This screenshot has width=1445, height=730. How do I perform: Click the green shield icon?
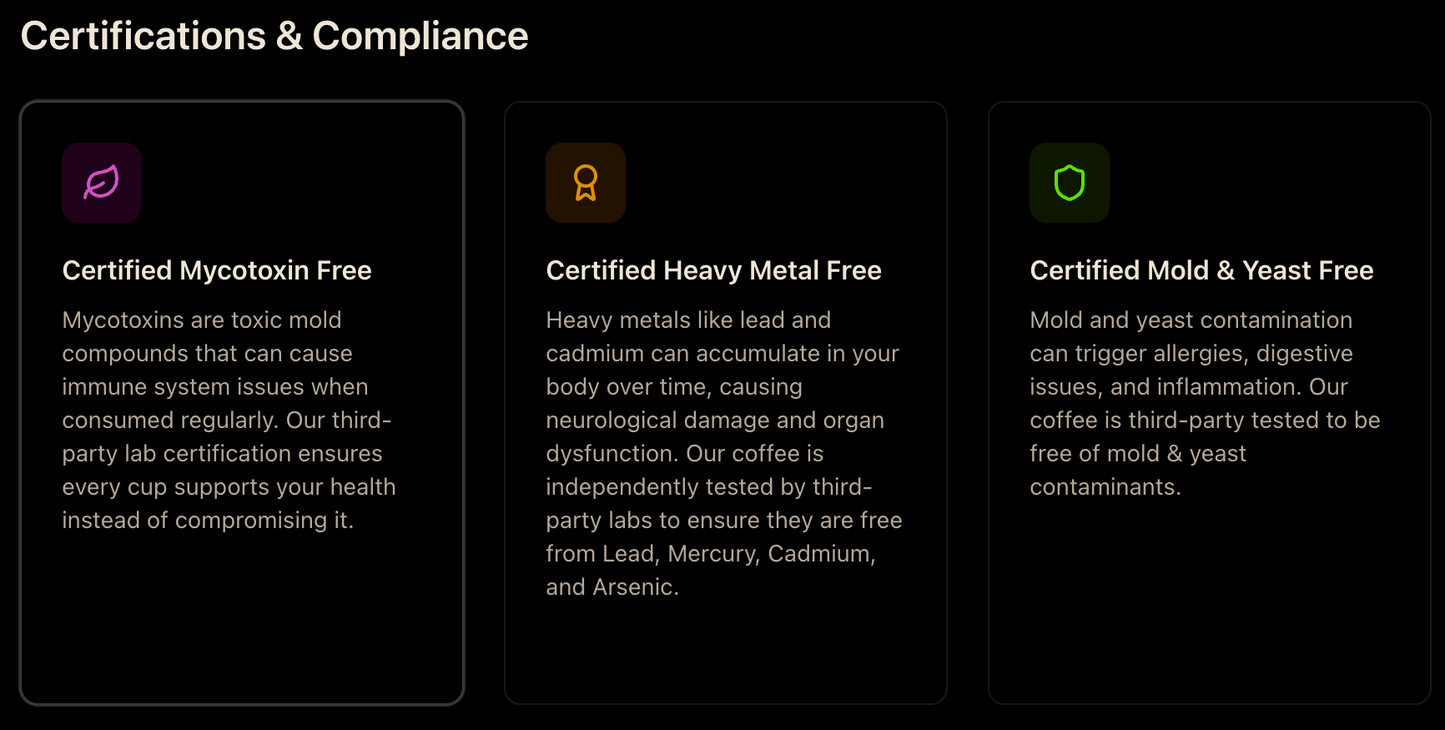click(x=1070, y=183)
